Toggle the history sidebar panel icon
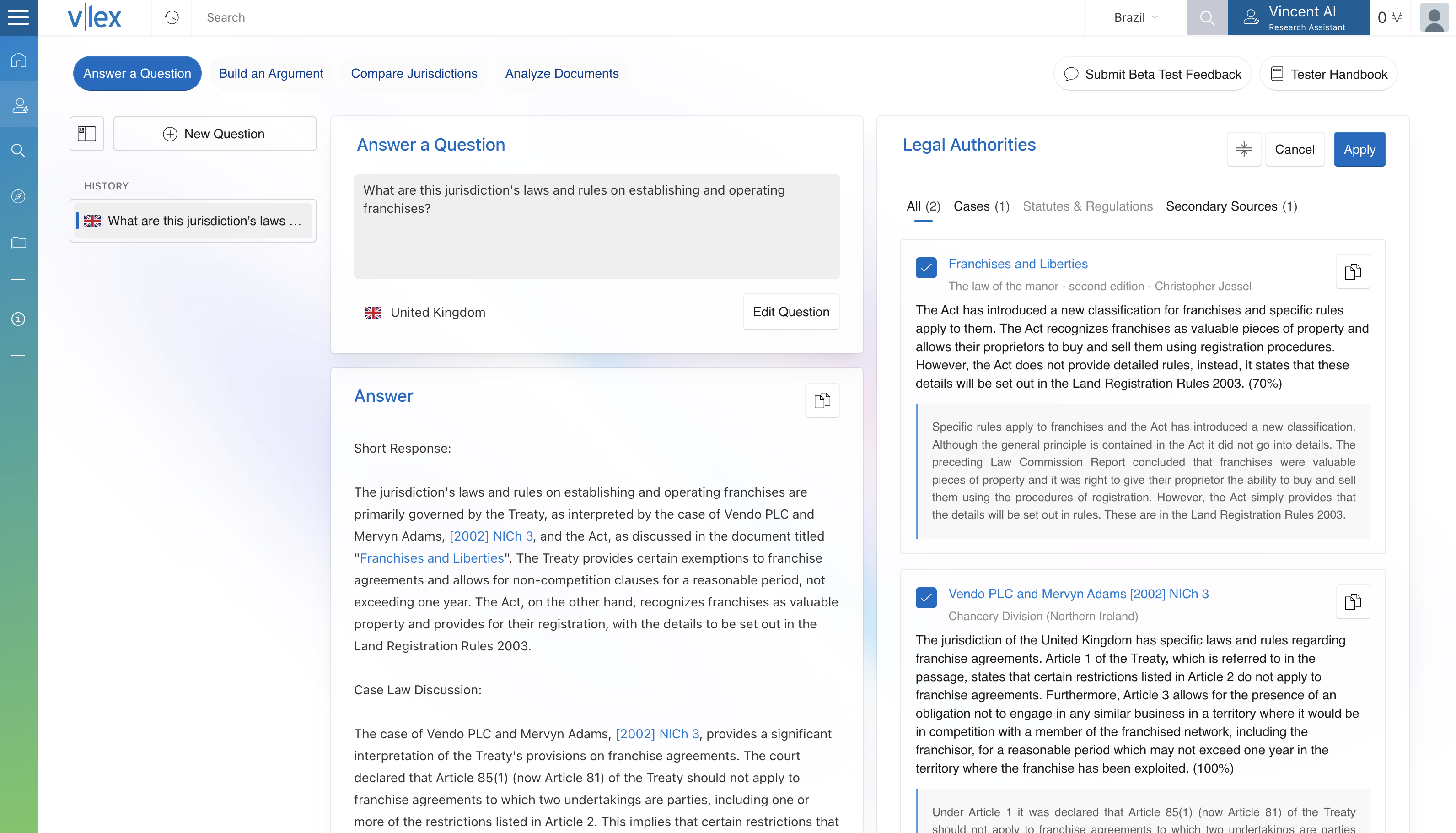This screenshot has width=1456, height=833. [x=86, y=134]
